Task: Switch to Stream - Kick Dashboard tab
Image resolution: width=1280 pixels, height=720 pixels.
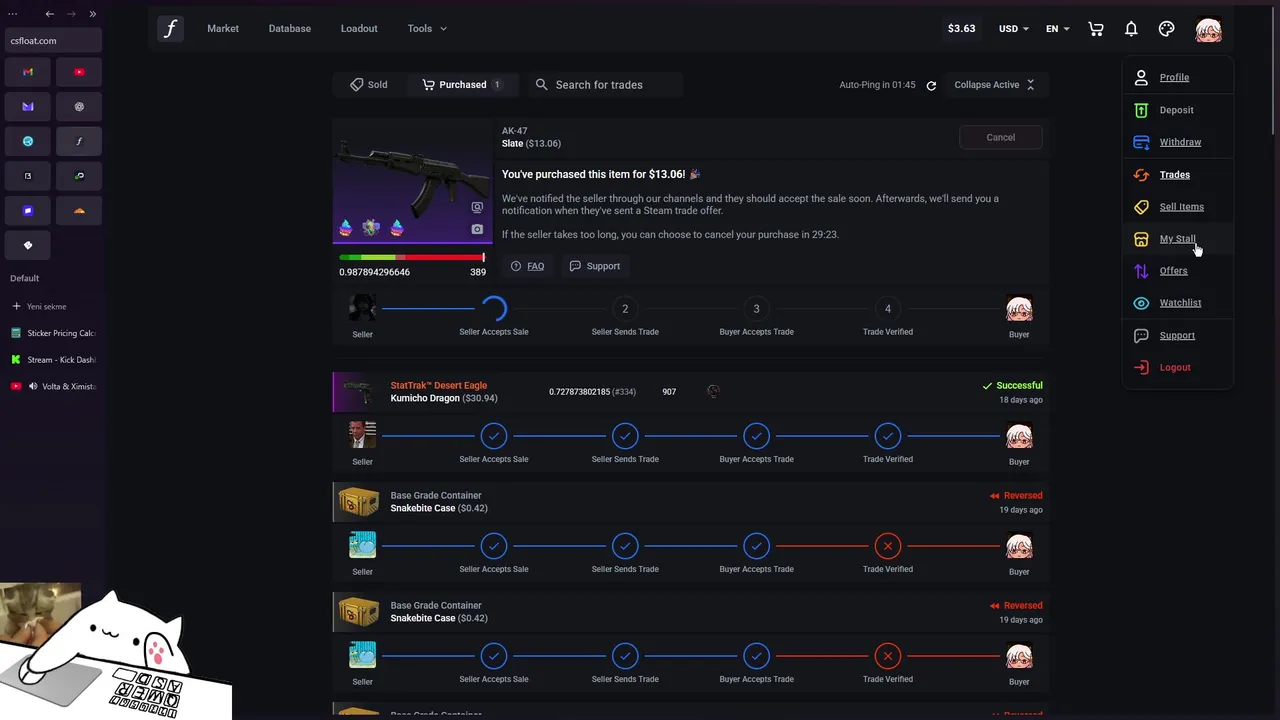Action: tap(53, 360)
